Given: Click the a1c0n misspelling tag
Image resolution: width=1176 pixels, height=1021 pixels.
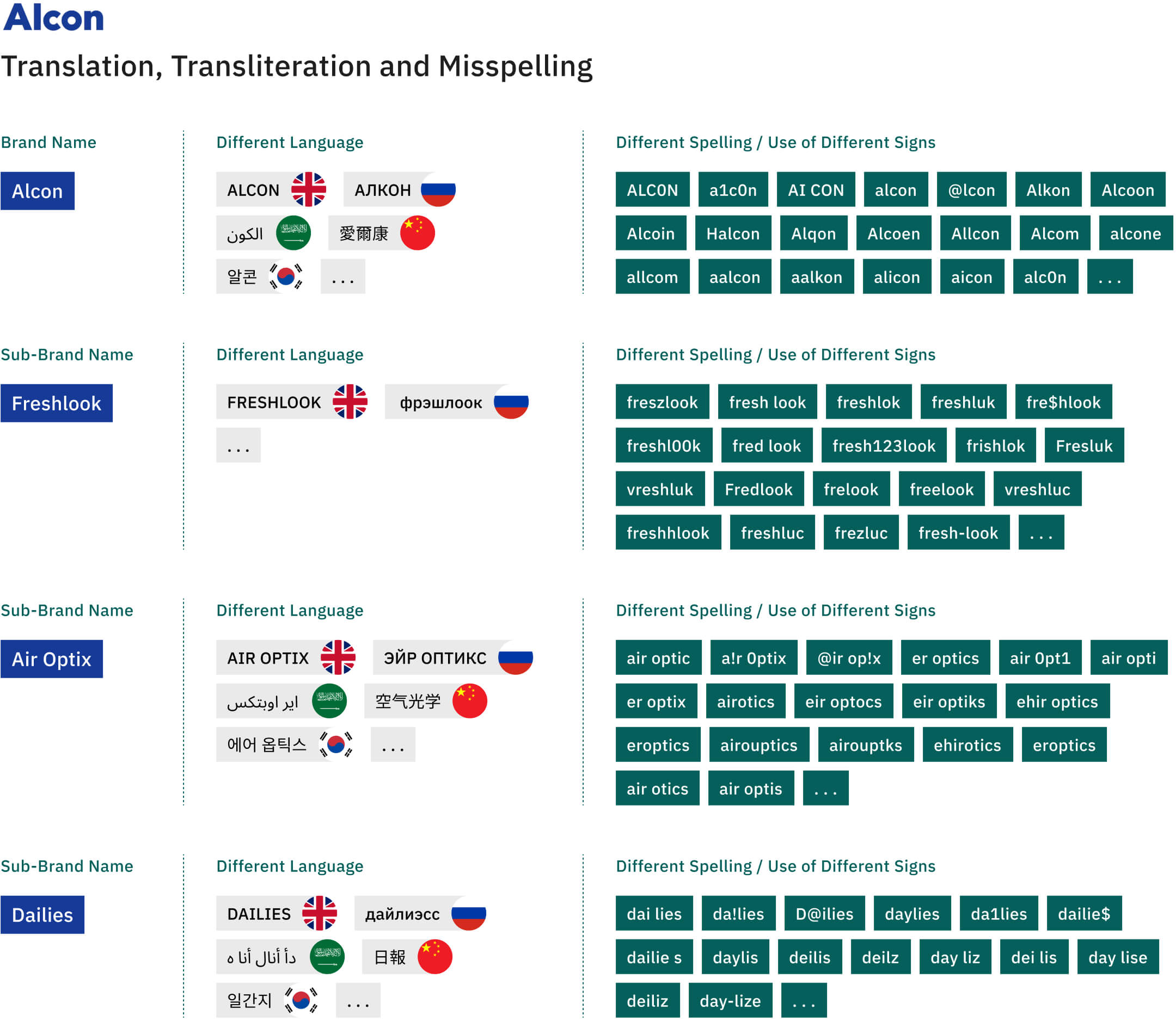Looking at the screenshot, I should [x=732, y=189].
